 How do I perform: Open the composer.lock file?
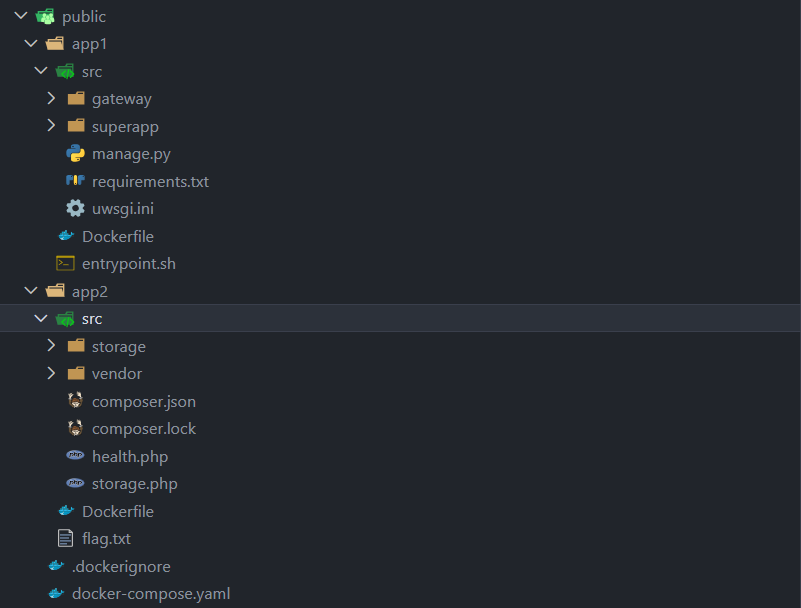143,428
